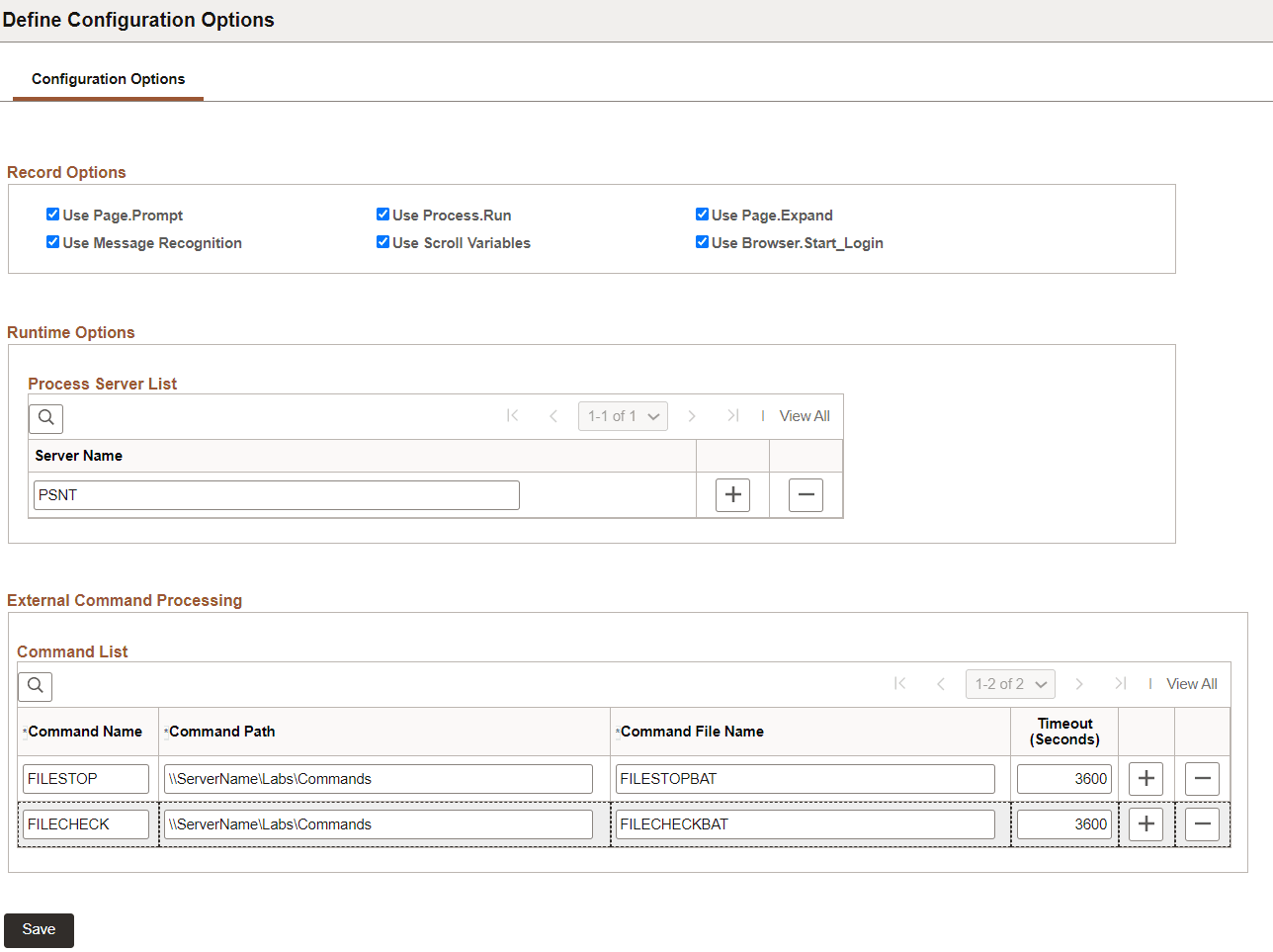
Task: Go to first page of Command List
Action: [x=899, y=683]
